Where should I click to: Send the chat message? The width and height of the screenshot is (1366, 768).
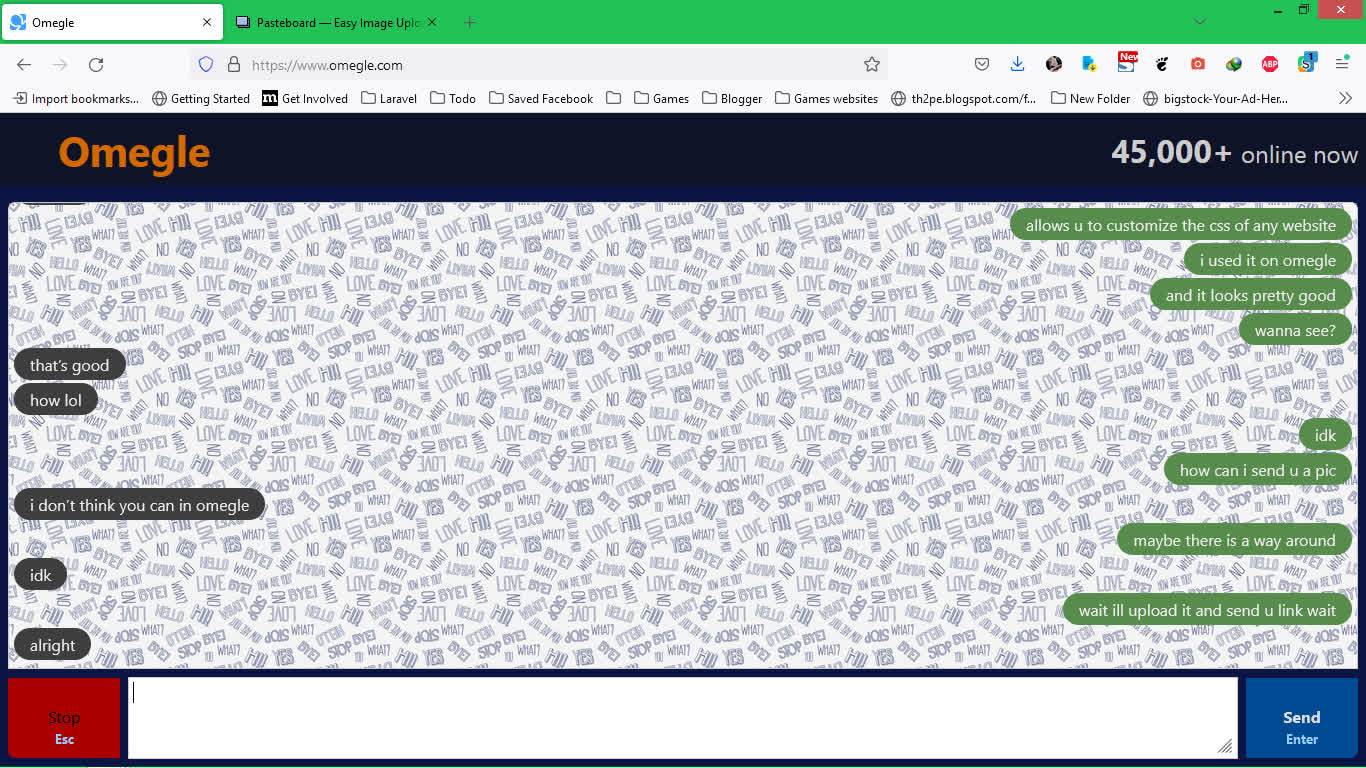(1301, 717)
